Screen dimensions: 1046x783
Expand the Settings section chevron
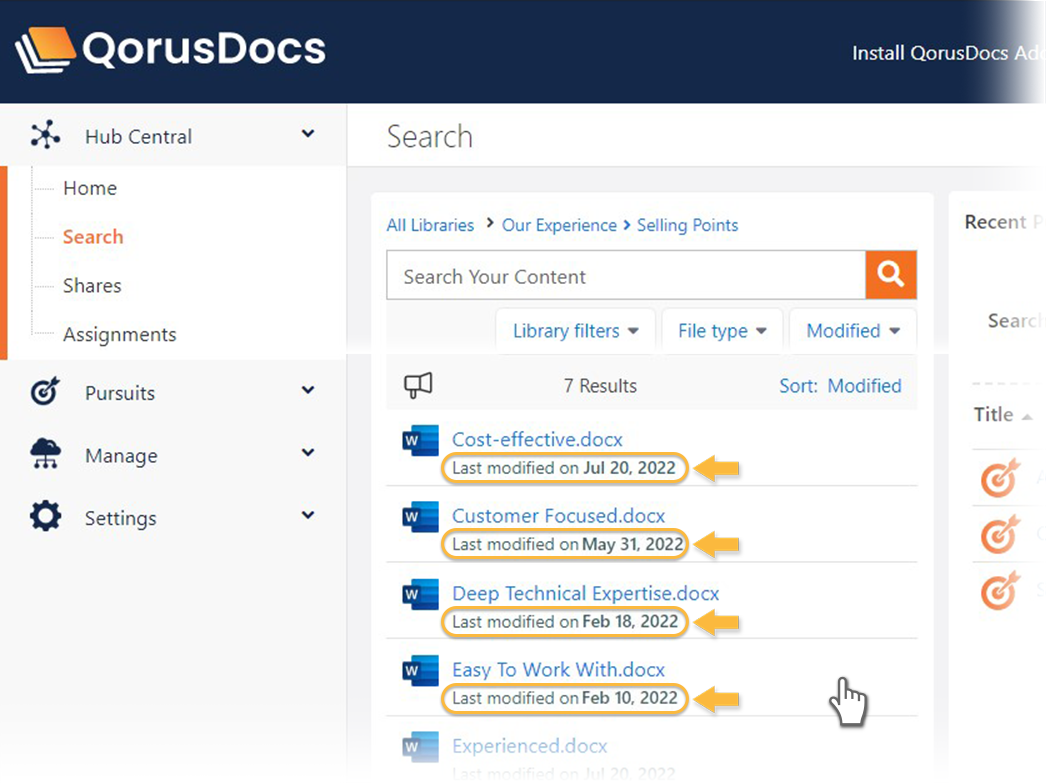[x=308, y=515]
